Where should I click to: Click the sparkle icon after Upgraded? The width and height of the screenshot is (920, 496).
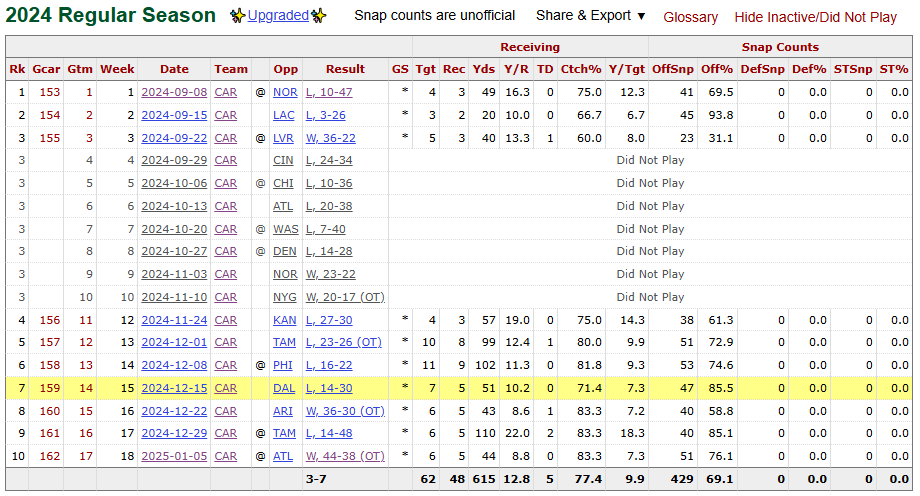tap(319, 16)
